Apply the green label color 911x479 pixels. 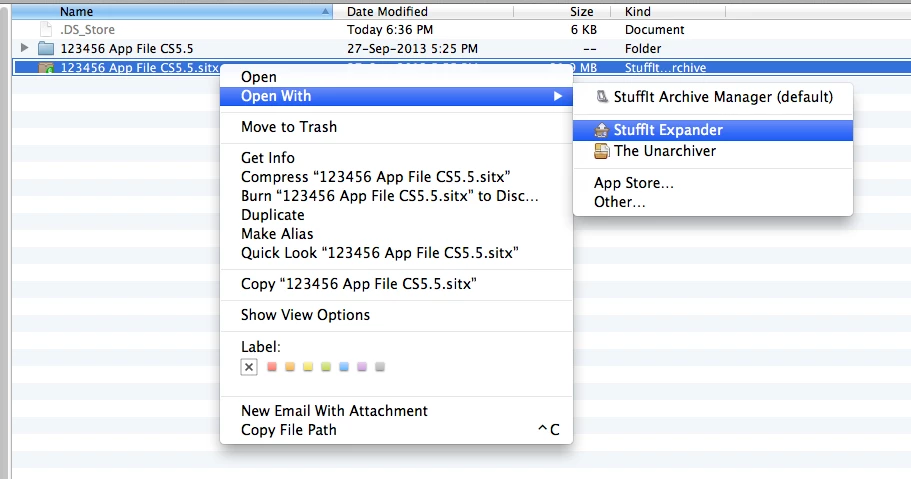[x=326, y=367]
